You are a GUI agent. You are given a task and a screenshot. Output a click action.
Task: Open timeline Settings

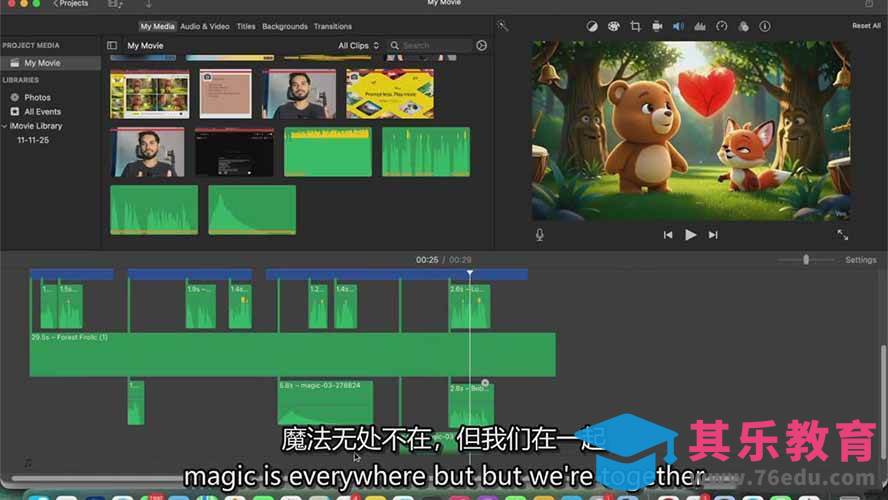[x=861, y=259]
